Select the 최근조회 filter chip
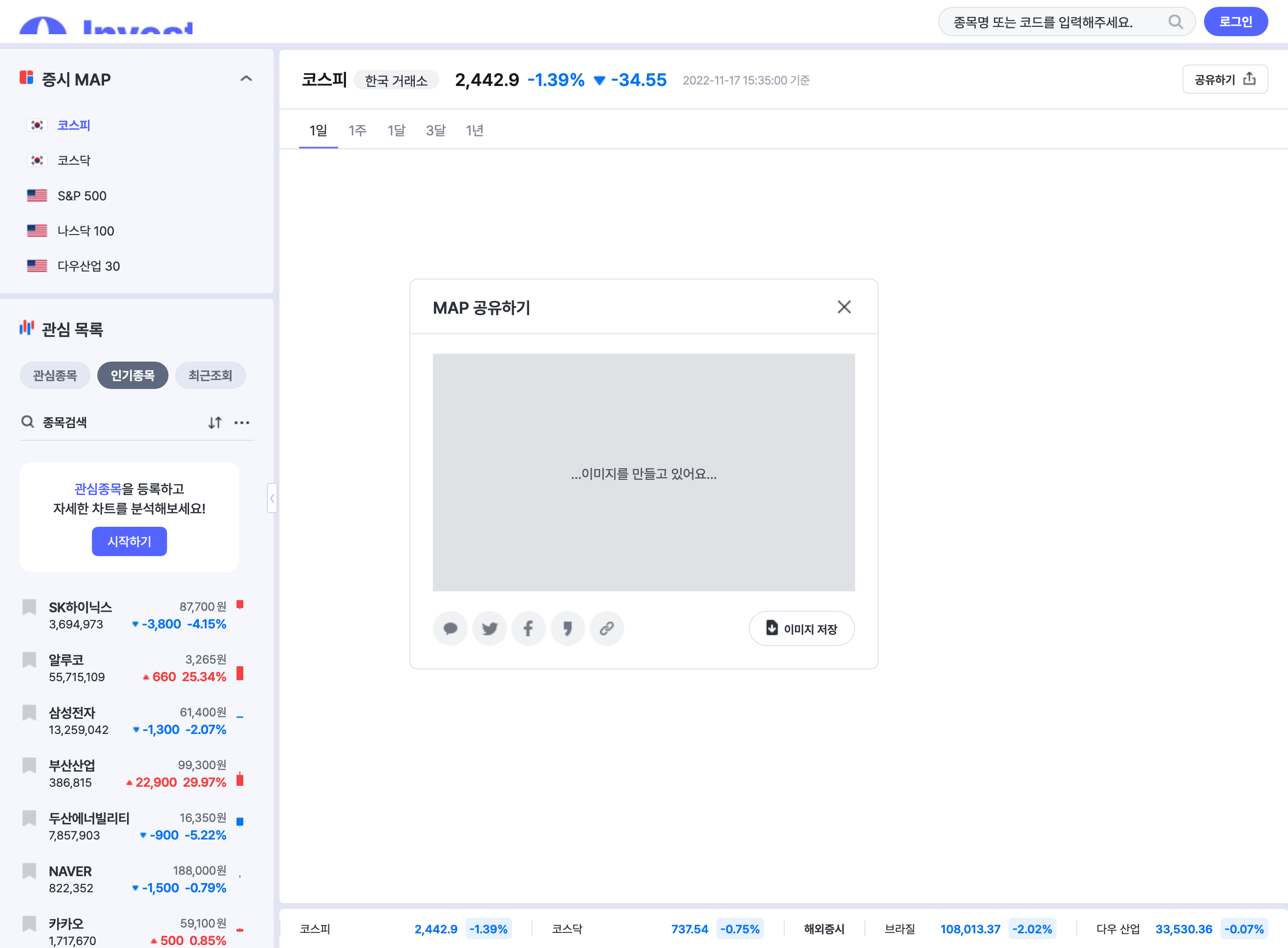1288x948 pixels. coord(211,375)
